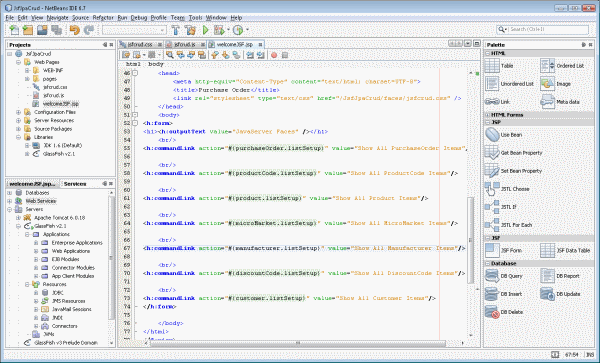Close the welcomeJSF.jsp editor tab
Viewport: 600px width, 363px height.
(260, 44)
